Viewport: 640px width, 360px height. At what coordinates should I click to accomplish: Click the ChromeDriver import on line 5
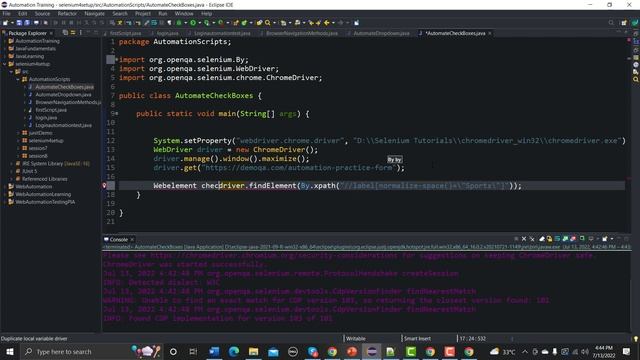pyautogui.click(x=220, y=78)
